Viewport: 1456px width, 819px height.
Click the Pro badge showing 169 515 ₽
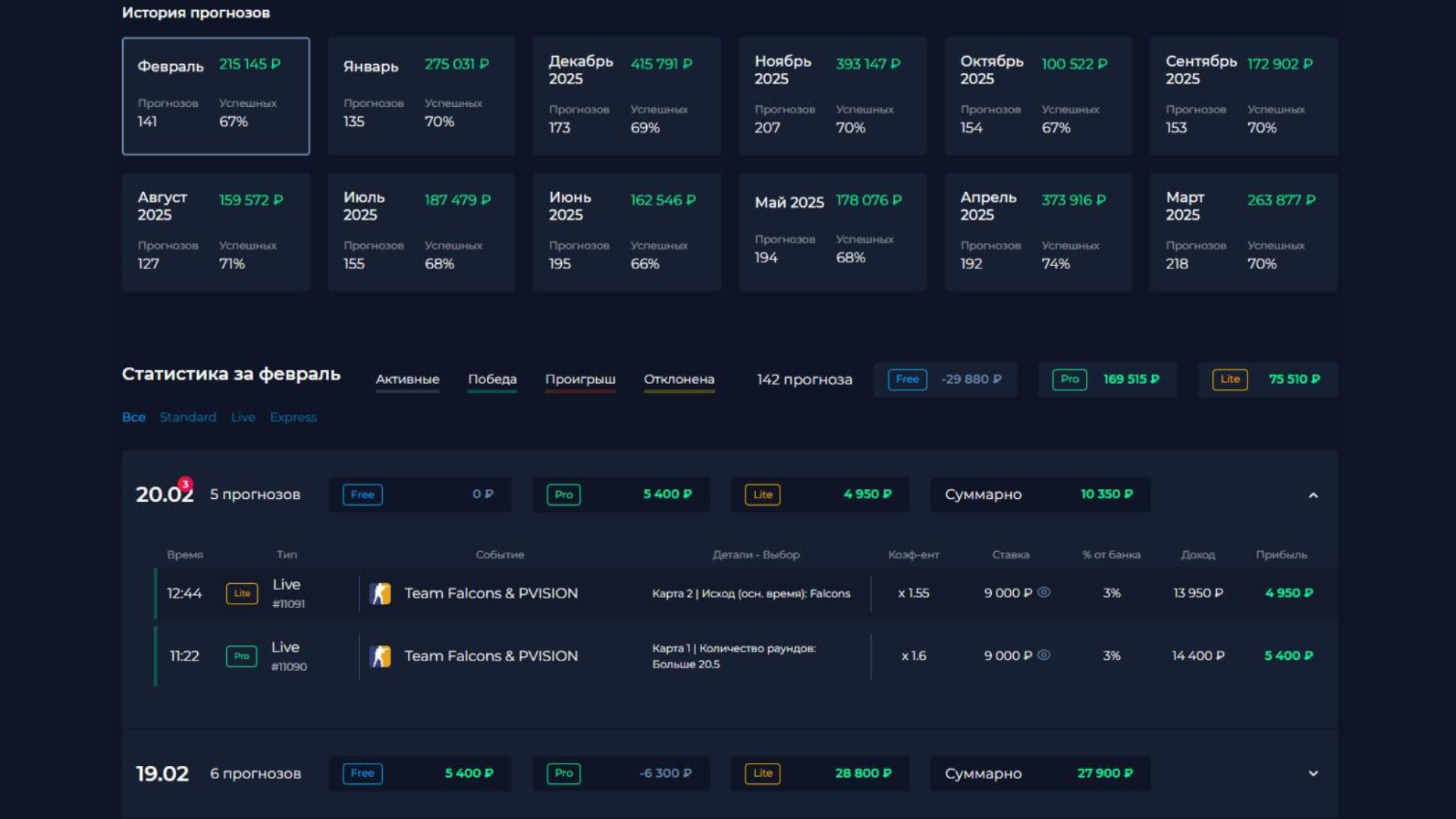coord(1069,379)
